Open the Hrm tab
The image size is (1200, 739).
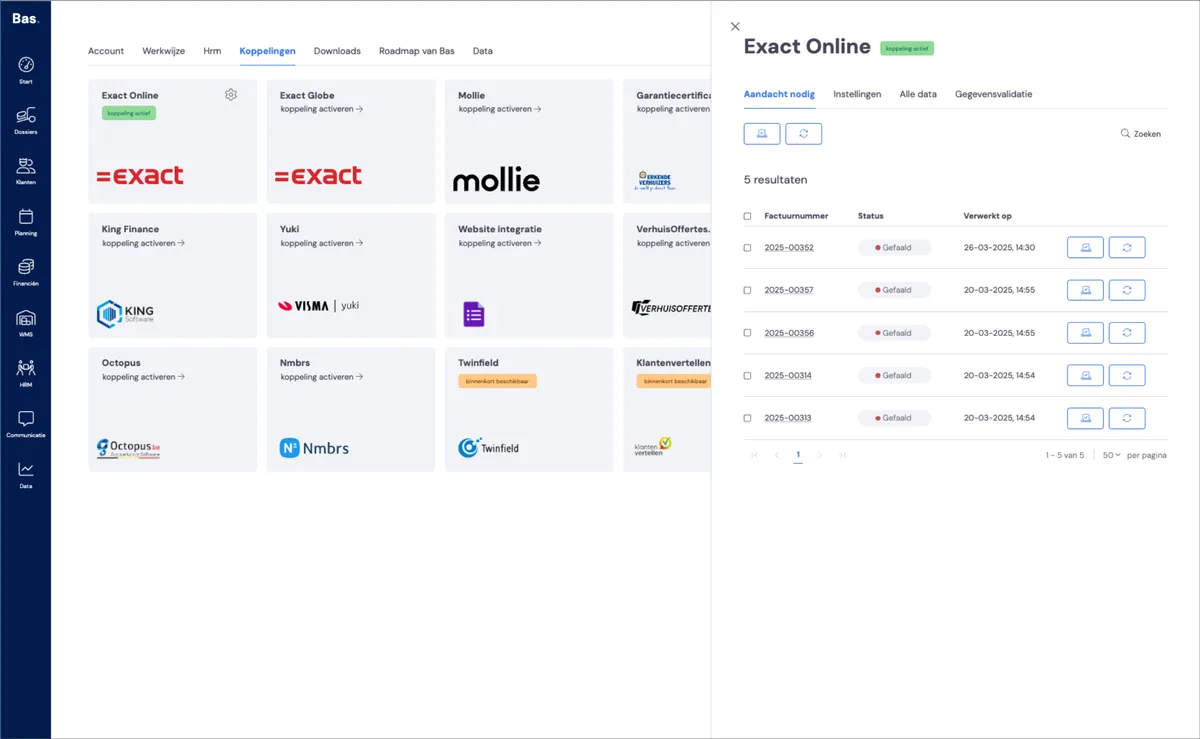coord(212,51)
